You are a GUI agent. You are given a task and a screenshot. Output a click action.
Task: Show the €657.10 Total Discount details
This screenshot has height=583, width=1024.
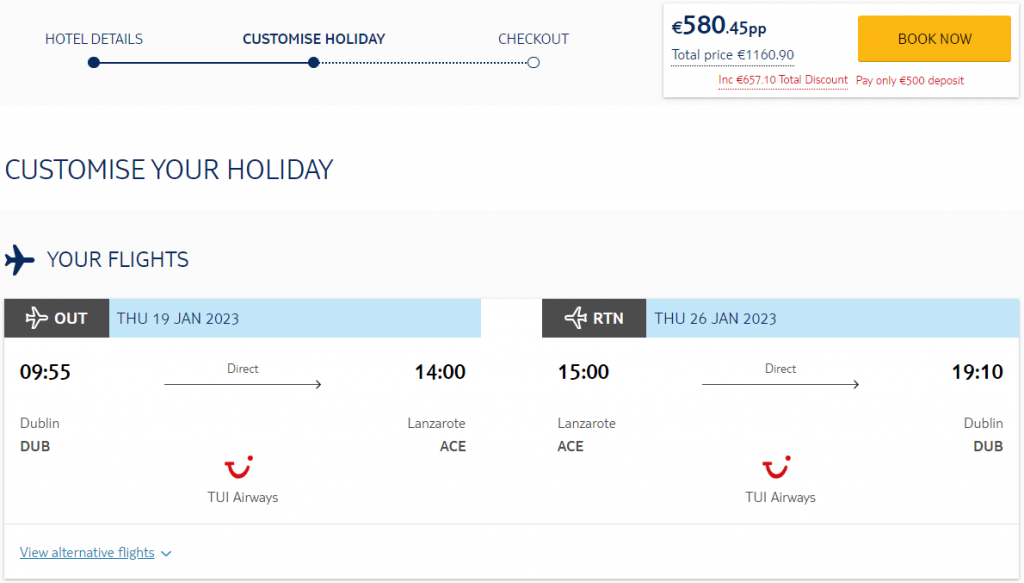pyautogui.click(x=783, y=80)
